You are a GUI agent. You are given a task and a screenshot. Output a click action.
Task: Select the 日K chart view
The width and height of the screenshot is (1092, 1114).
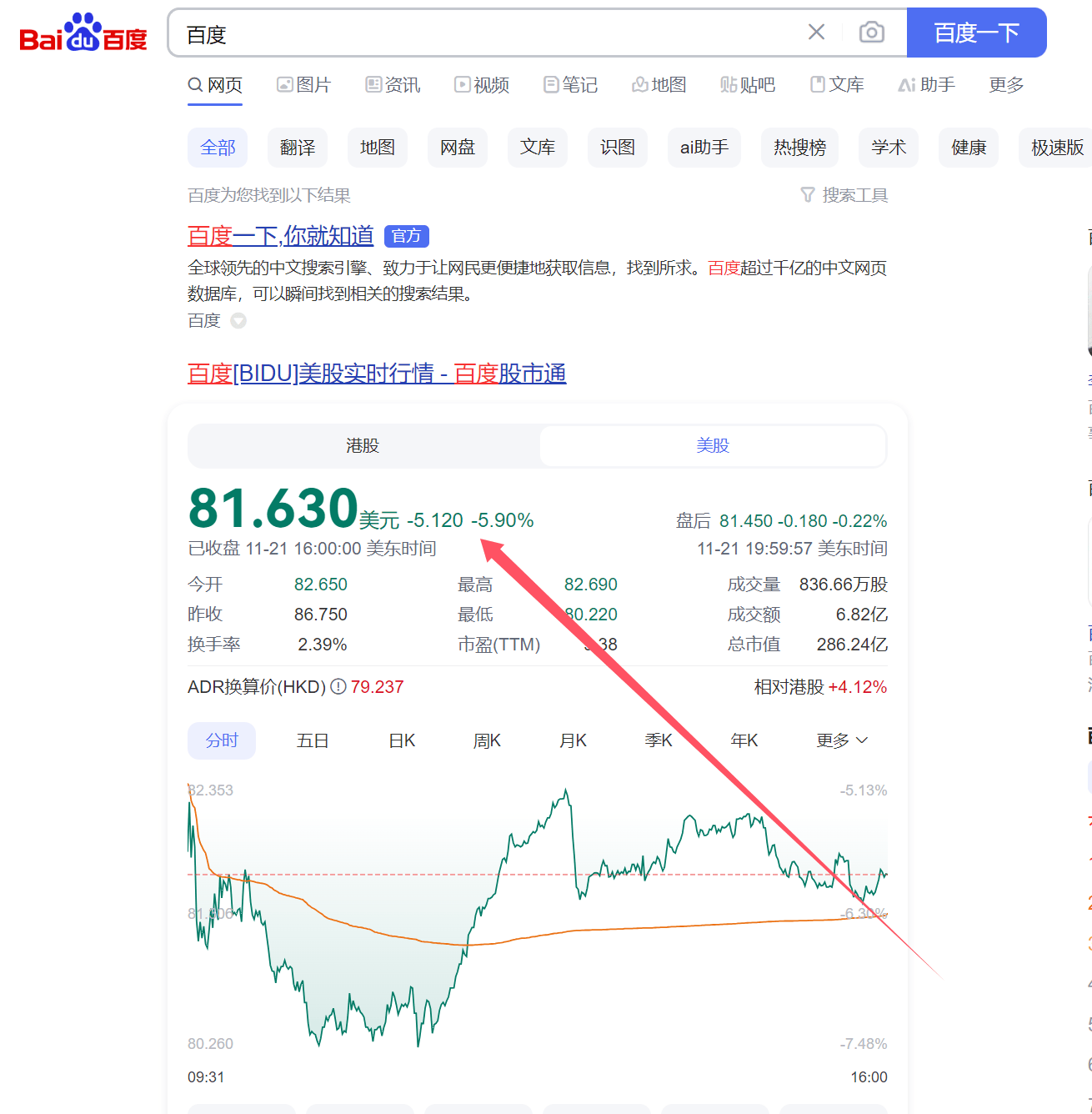[402, 740]
